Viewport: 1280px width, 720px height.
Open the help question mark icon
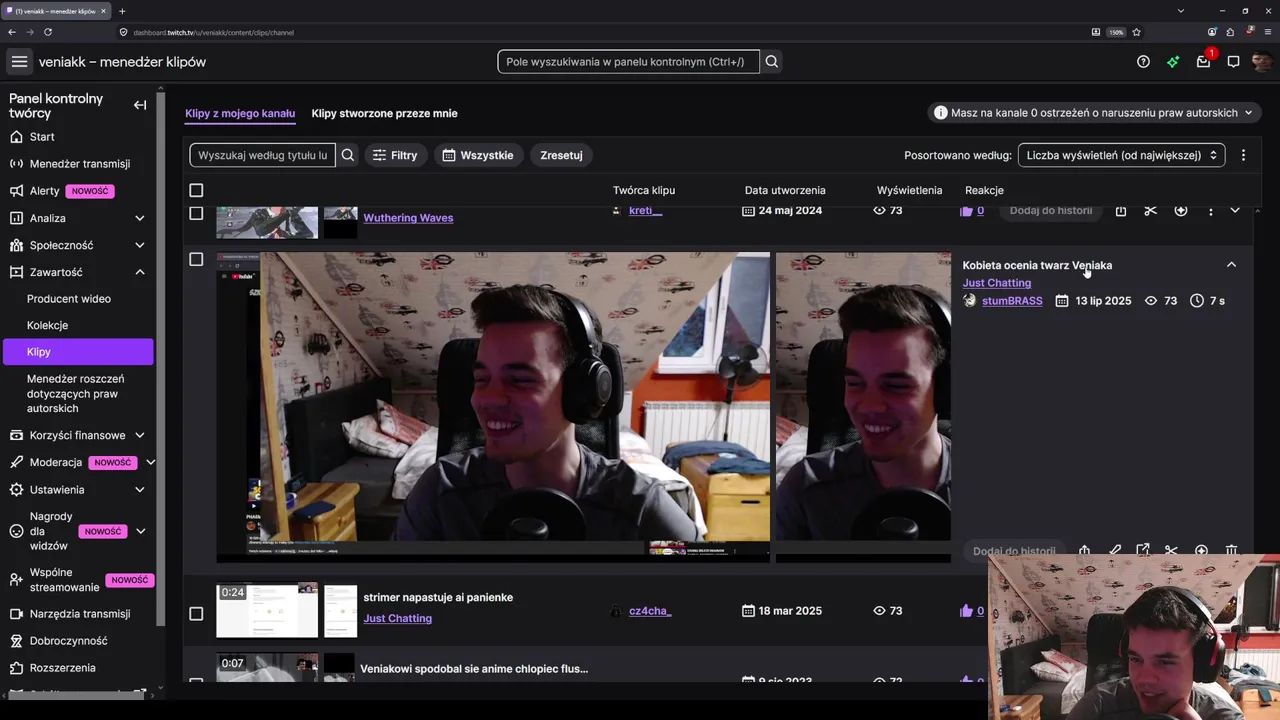pos(1143,62)
